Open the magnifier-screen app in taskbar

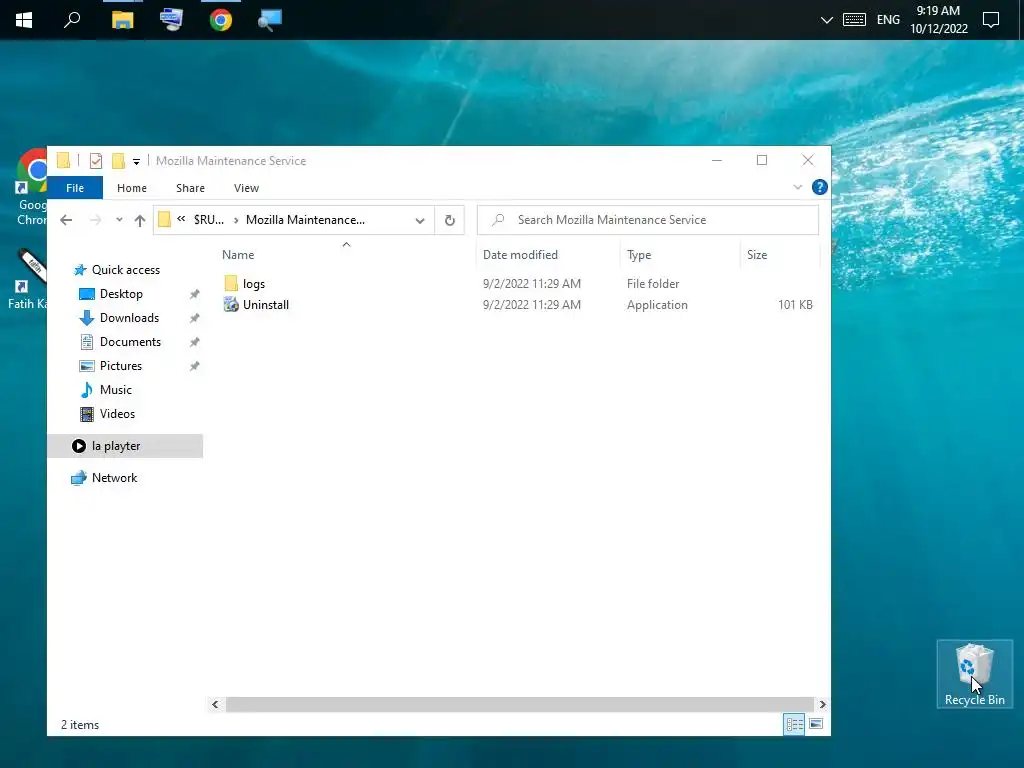click(269, 20)
